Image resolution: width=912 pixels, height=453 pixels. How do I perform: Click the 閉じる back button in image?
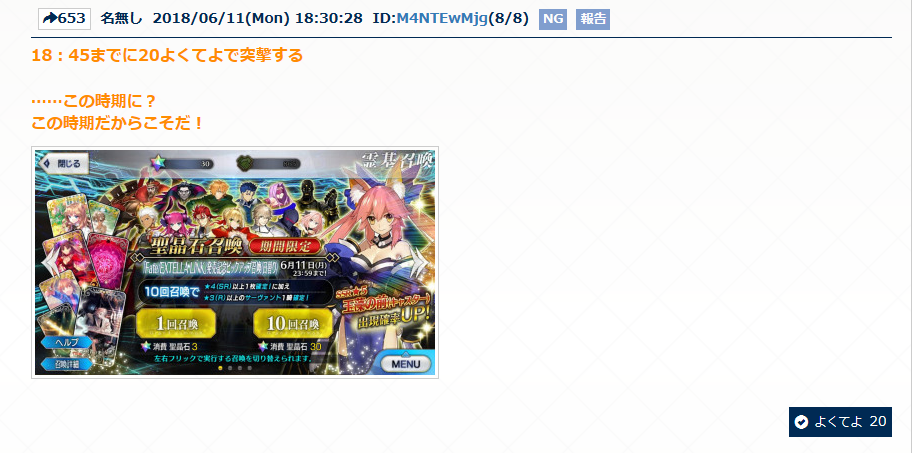click(x=63, y=163)
